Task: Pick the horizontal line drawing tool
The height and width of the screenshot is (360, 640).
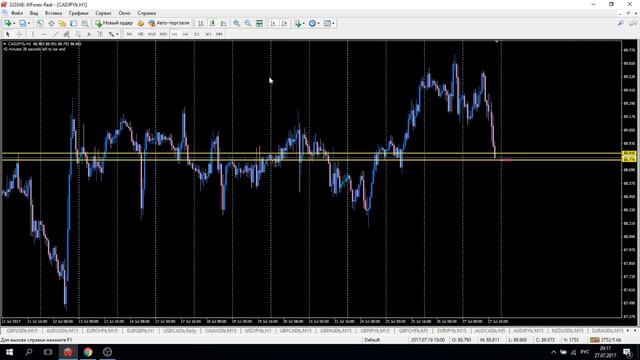Action: click(44, 34)
